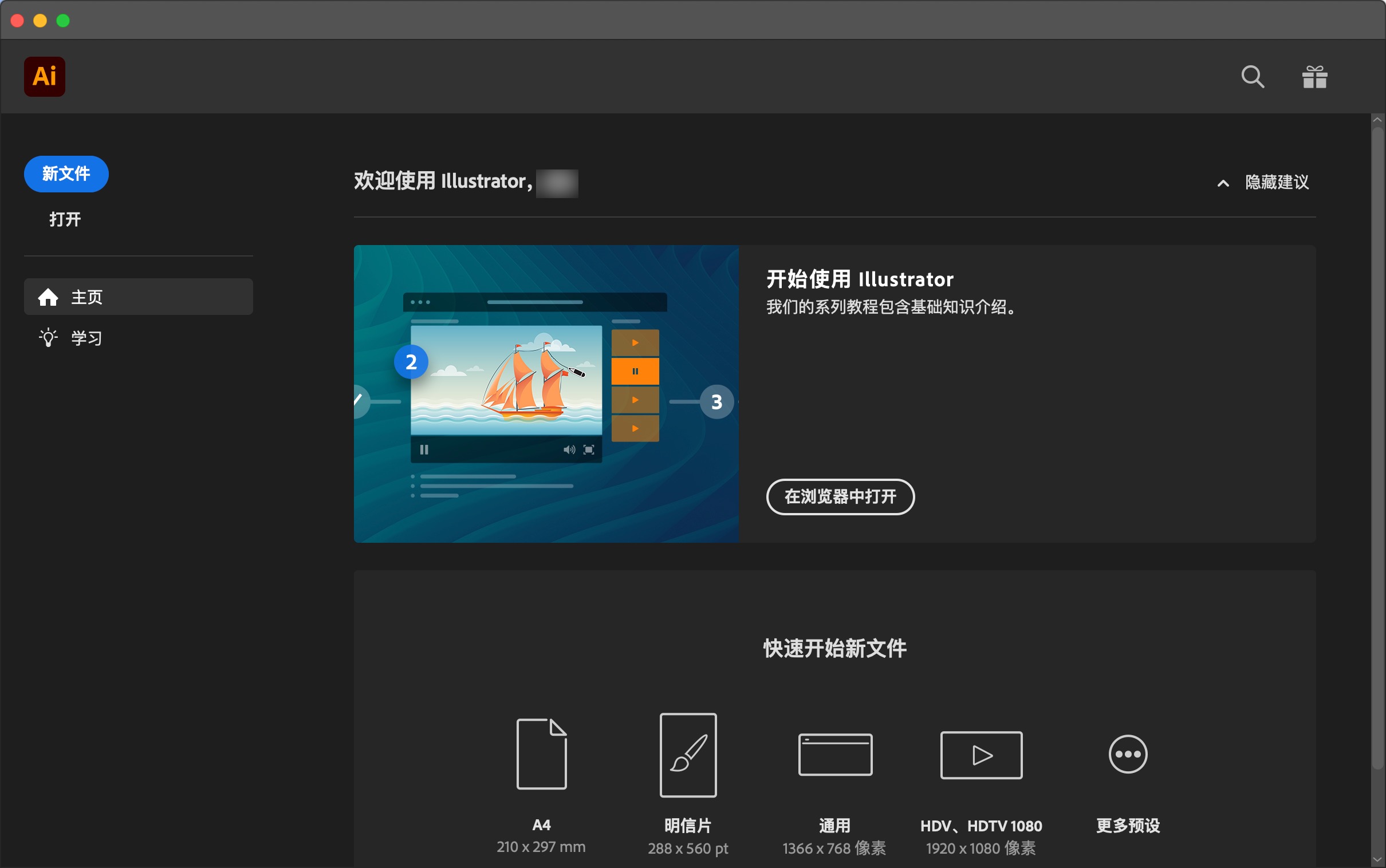The width and height of the screenshot is (1386, 868).
Task: Click the tutorial sailboat illustration thumbnail
Action: coord(546,394)
